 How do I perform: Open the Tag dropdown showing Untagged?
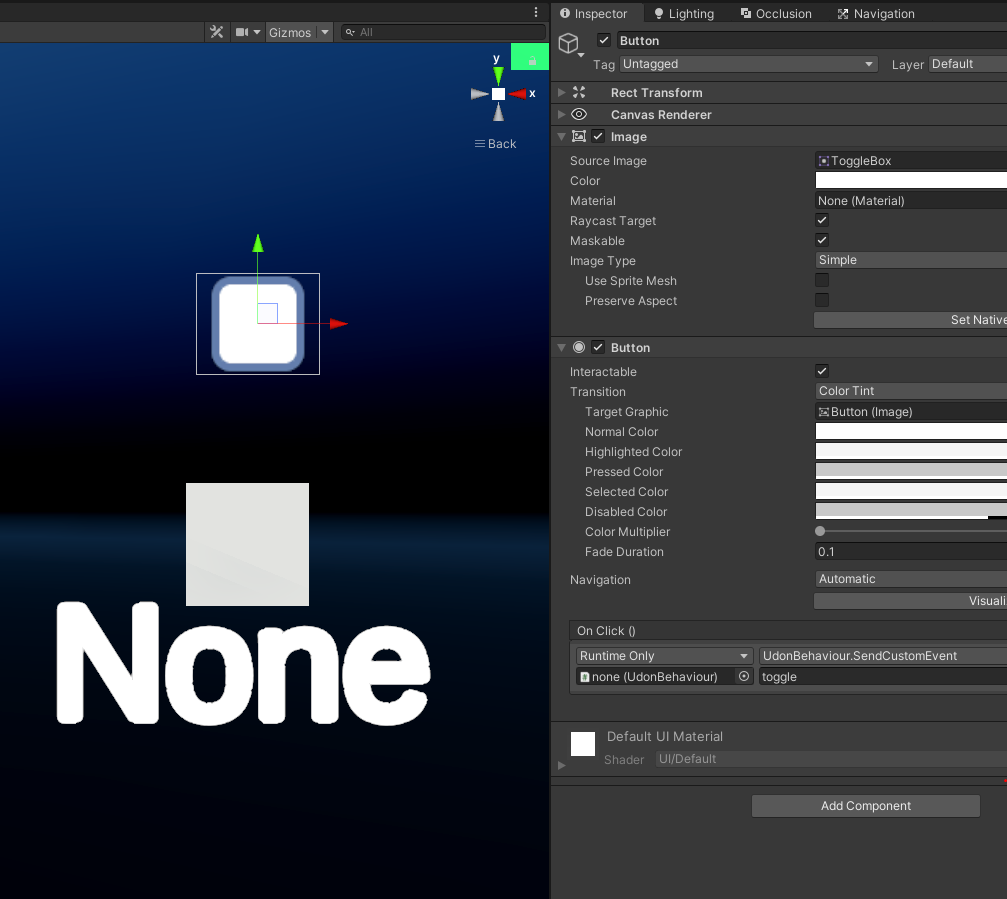748,64
